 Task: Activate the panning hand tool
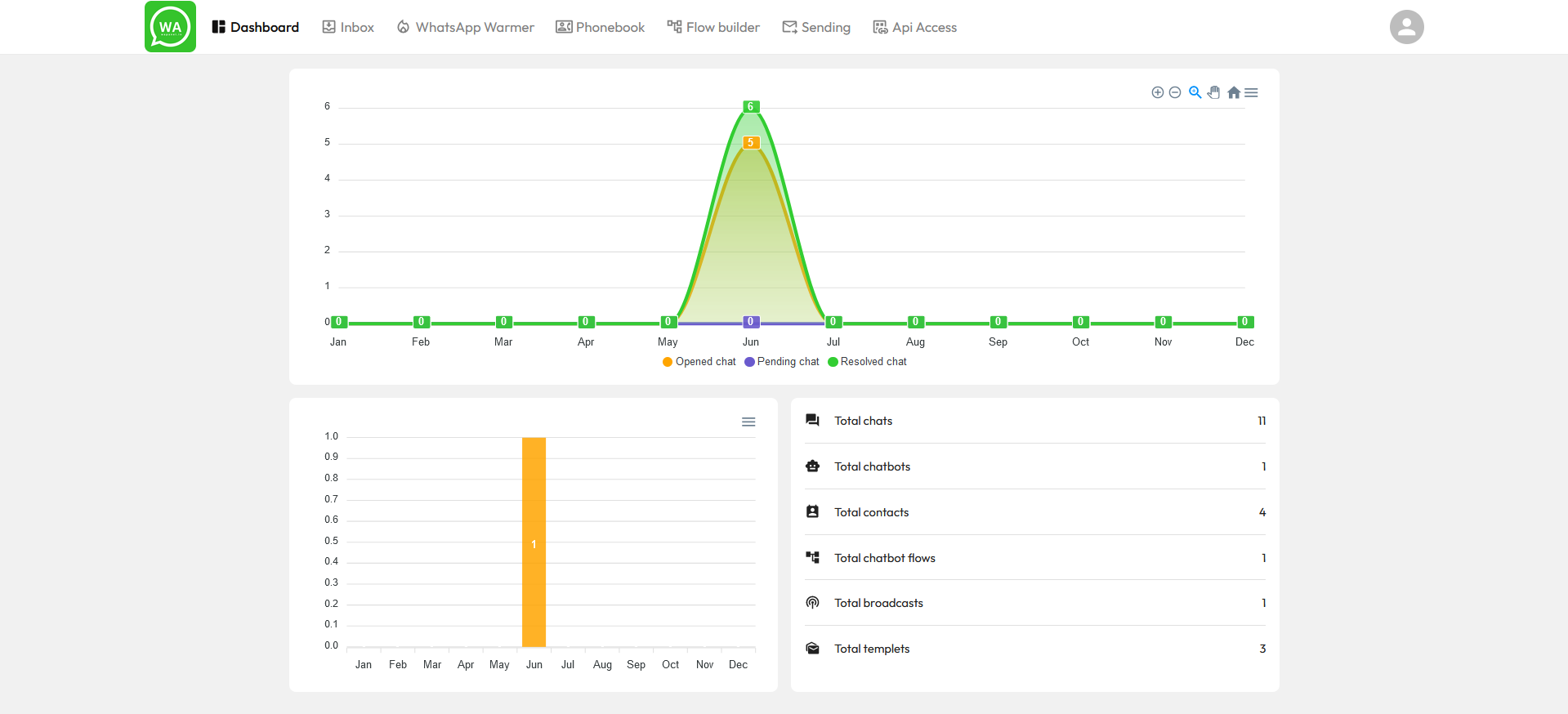tap(1214, 92)
